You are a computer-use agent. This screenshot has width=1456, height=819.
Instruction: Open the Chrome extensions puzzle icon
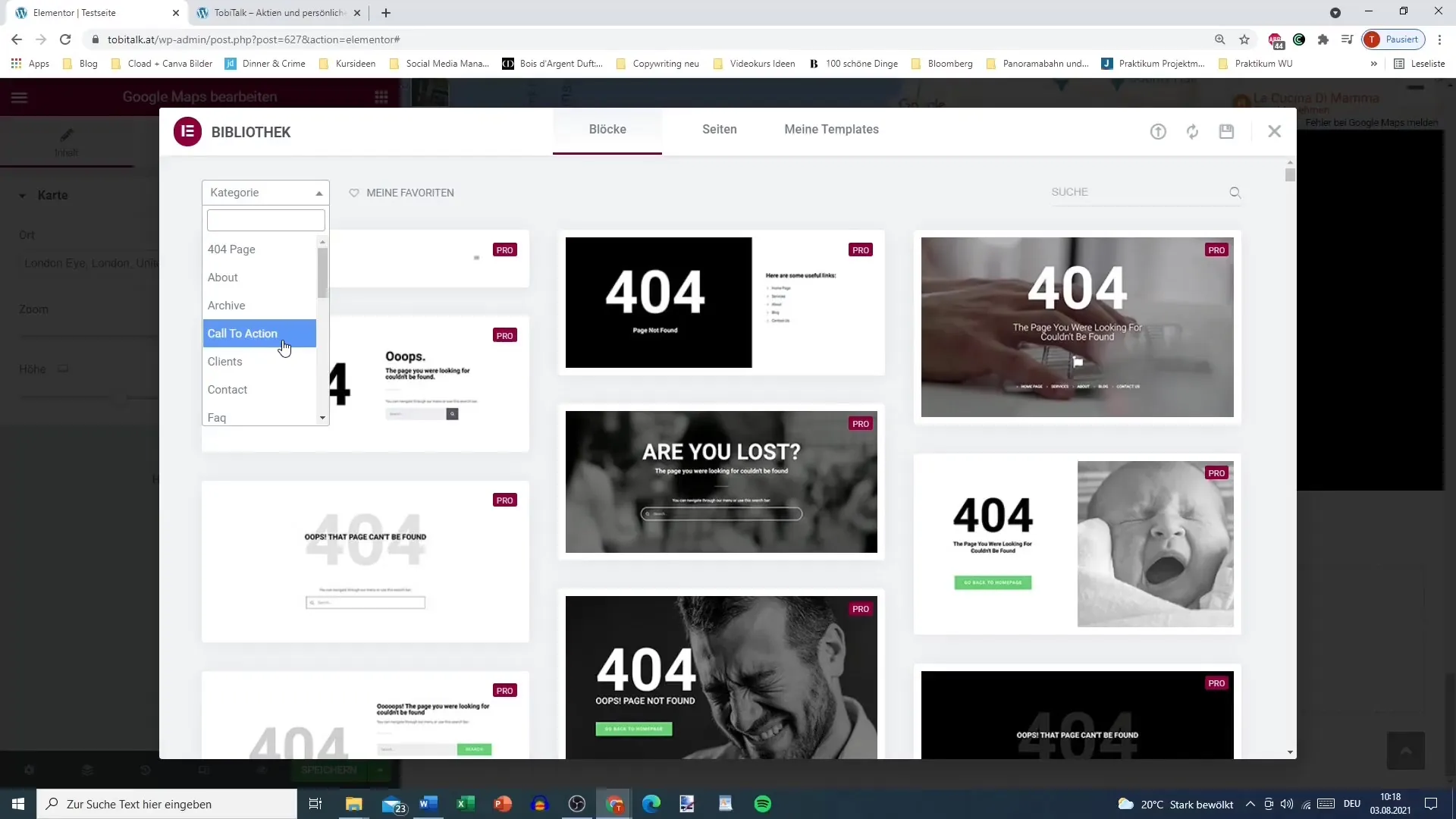click(x=1323, y=39)
